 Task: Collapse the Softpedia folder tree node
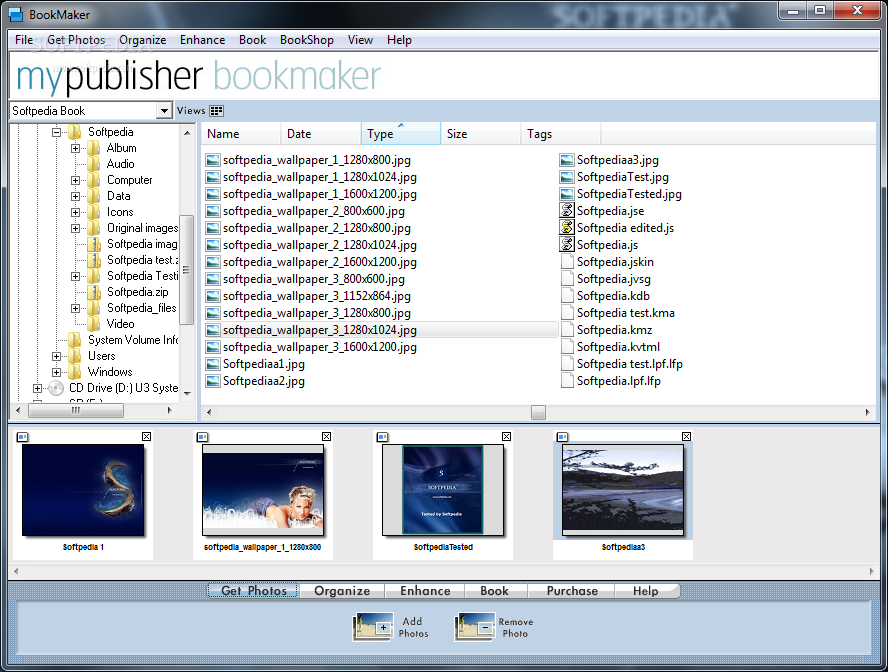click(x=56, y=132)
